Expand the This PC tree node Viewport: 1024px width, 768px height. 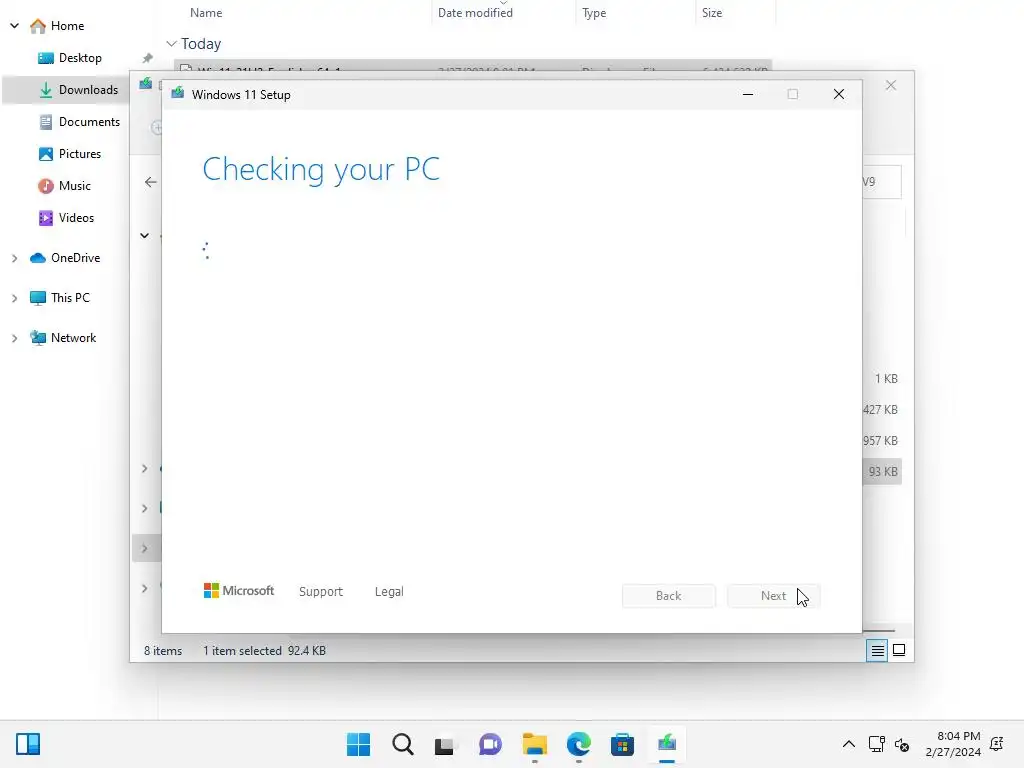click(x=14, y=298)
